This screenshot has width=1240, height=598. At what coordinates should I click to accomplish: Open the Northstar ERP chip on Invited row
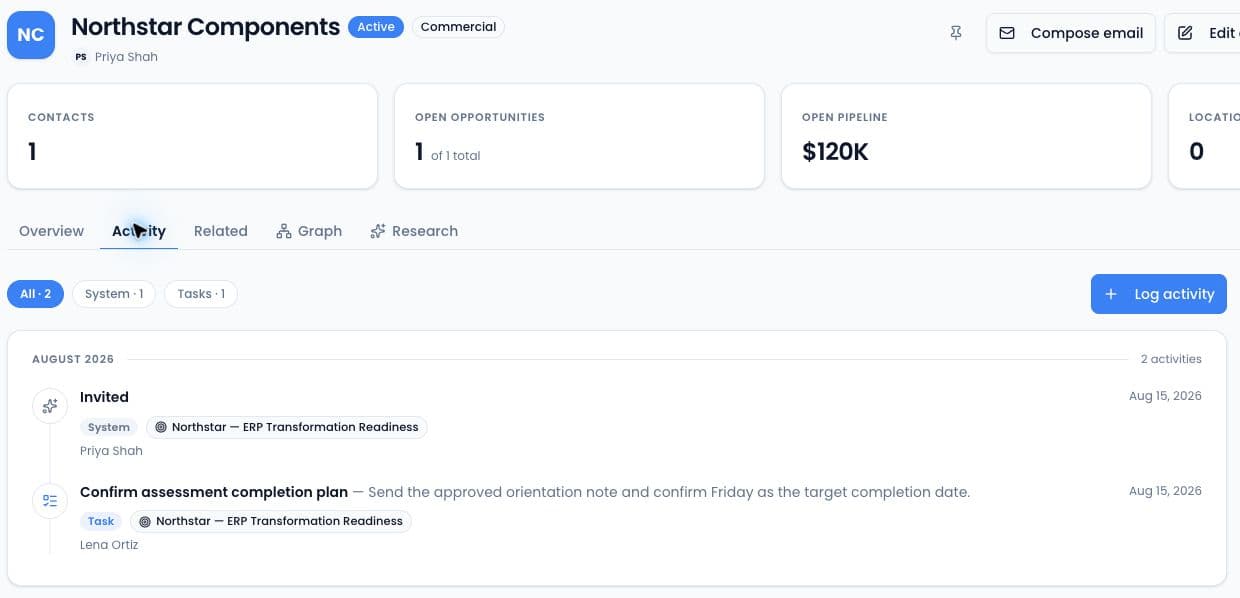287,427
